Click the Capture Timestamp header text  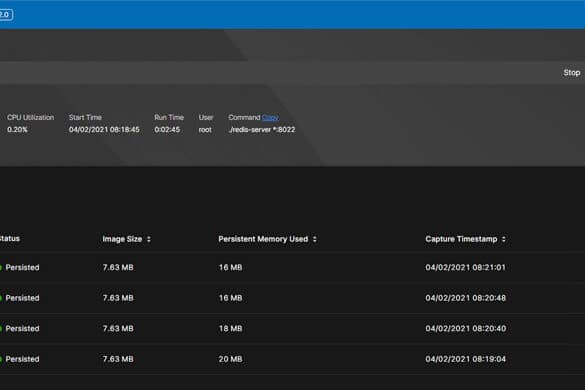pos(461,239)
